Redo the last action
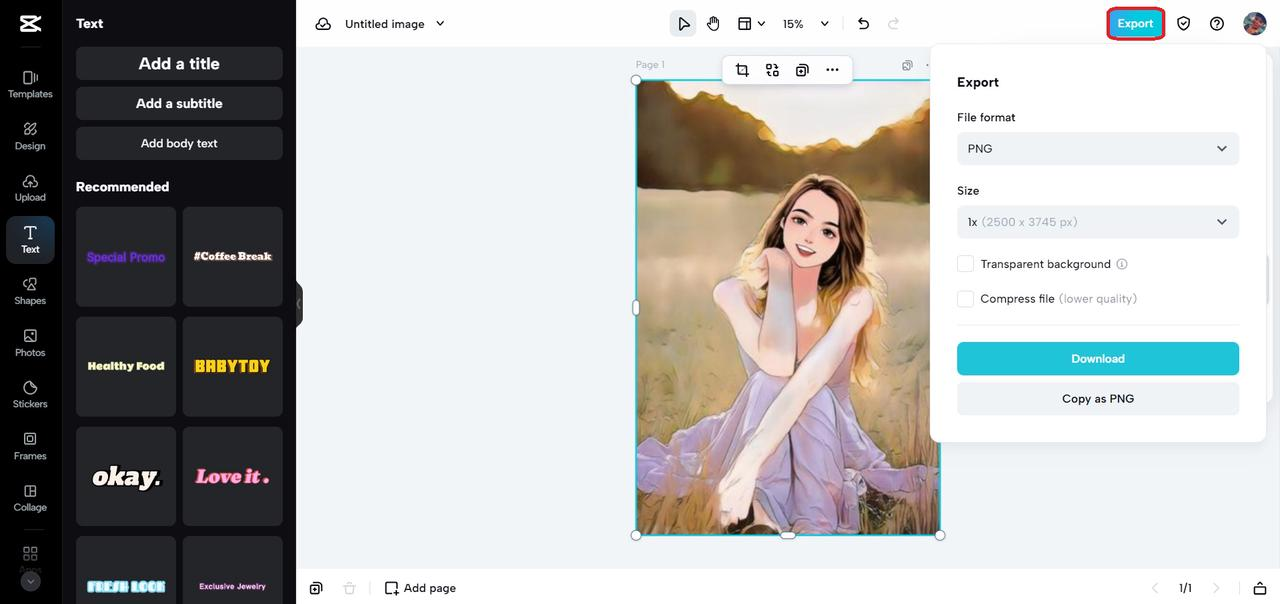Screen dimensions: 1280x604 click(x=893, y=23)
